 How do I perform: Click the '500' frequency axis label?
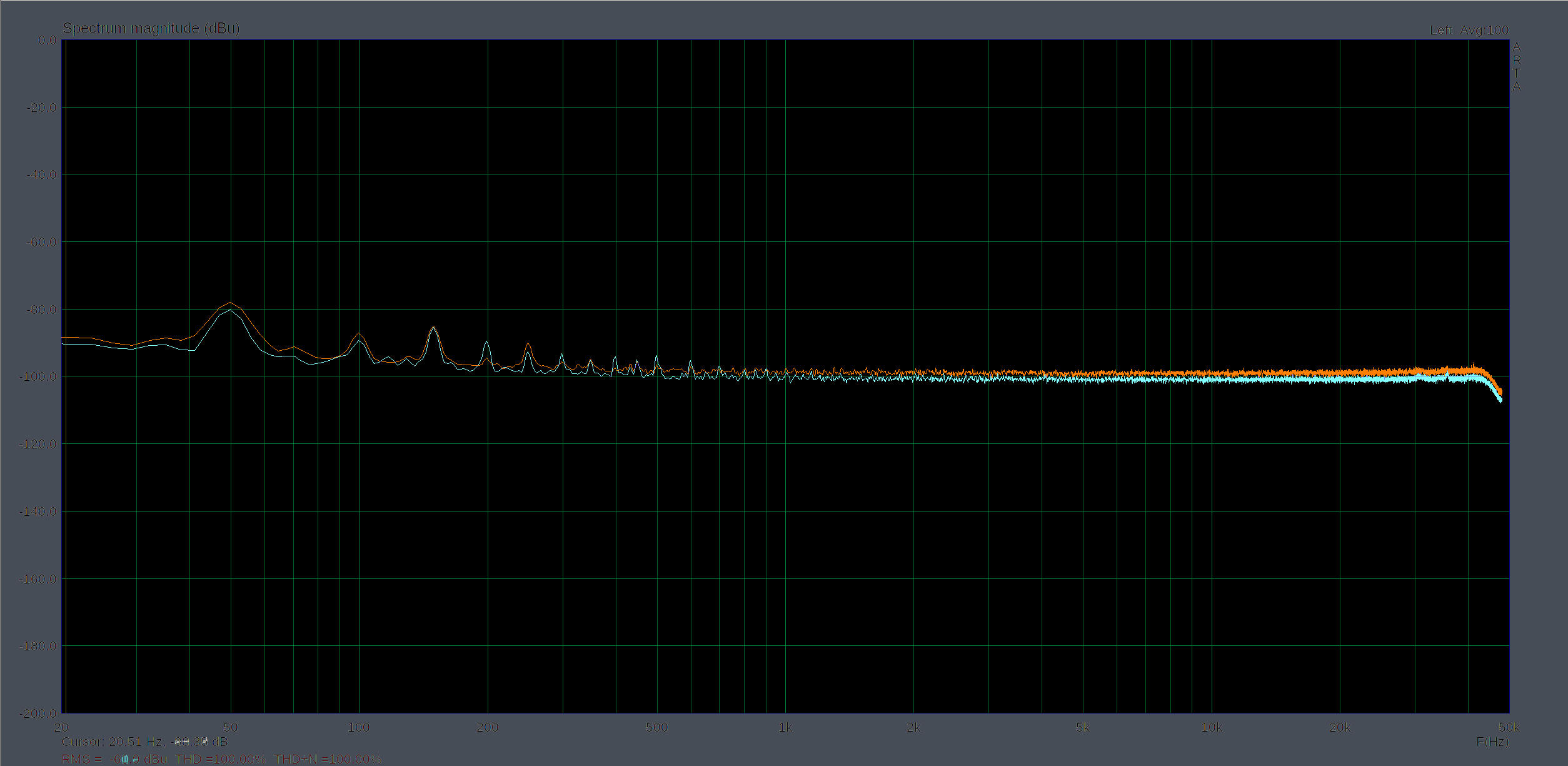click(656, 727)
